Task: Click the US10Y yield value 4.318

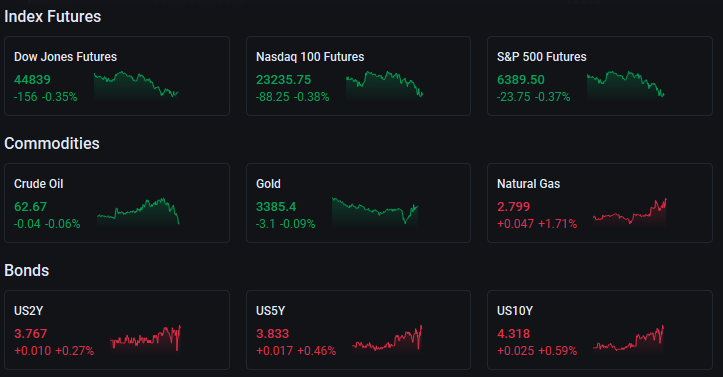Action: (x=514, y=334)
